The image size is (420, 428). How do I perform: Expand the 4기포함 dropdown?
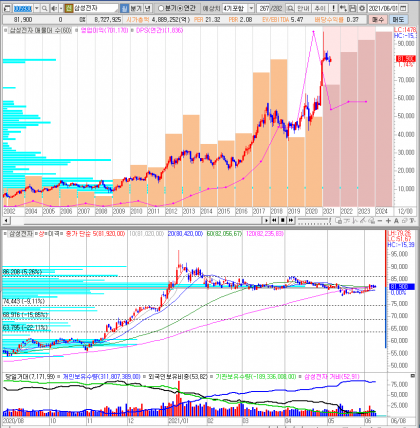tap(251, 8)
